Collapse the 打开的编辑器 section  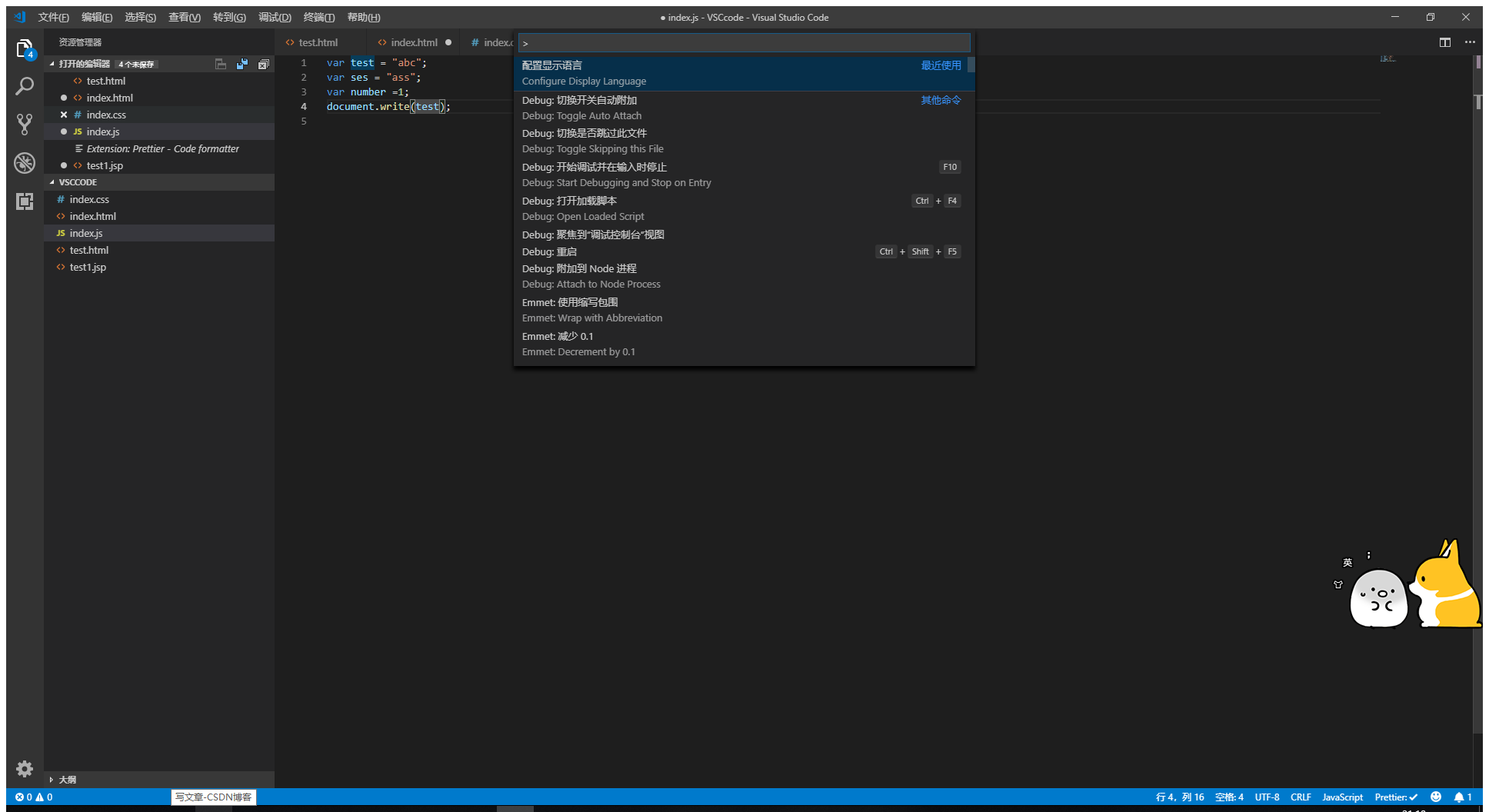pos(52,64)
